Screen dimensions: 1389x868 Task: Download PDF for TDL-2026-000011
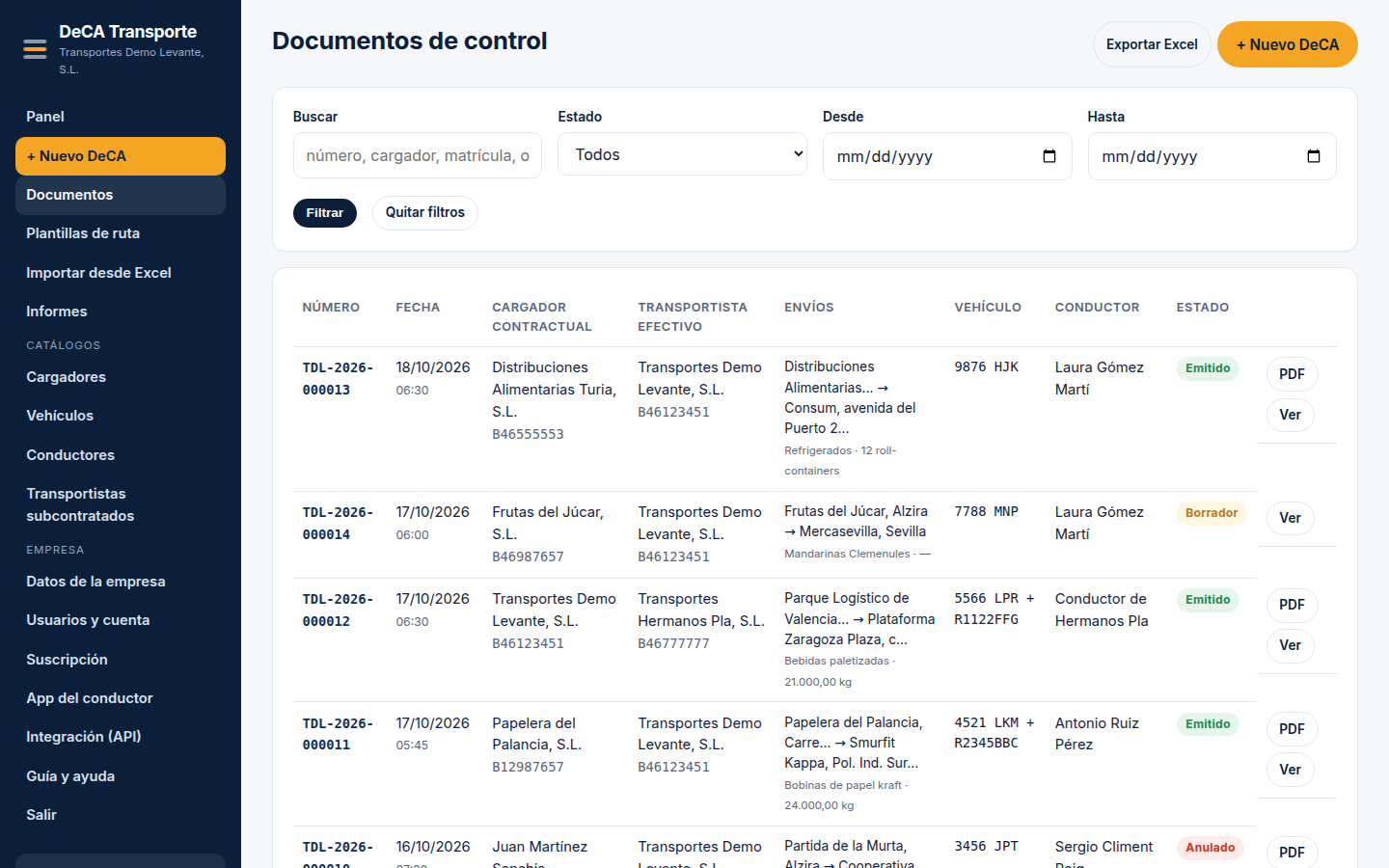click(x=1292, y=729)
